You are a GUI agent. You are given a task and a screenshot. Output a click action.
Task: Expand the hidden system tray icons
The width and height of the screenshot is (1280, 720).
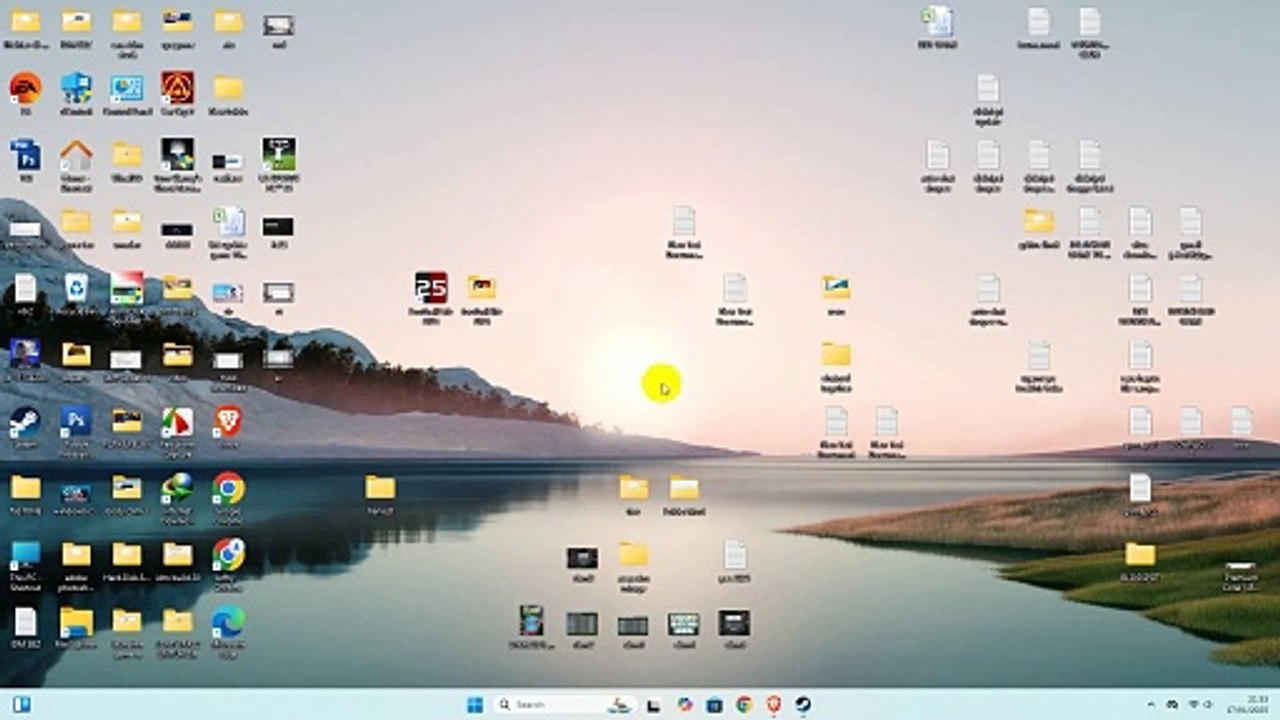pyautogui.click(x=1151, y=705)
